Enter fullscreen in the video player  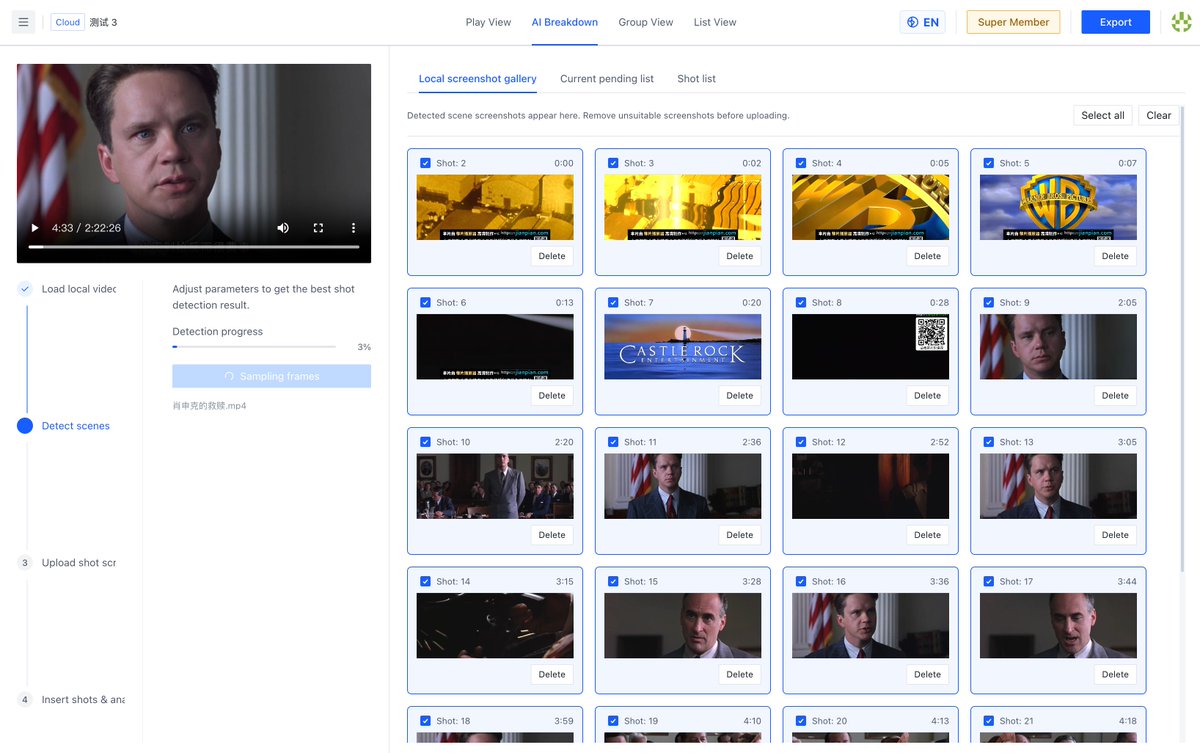click(x=318, y=228)
